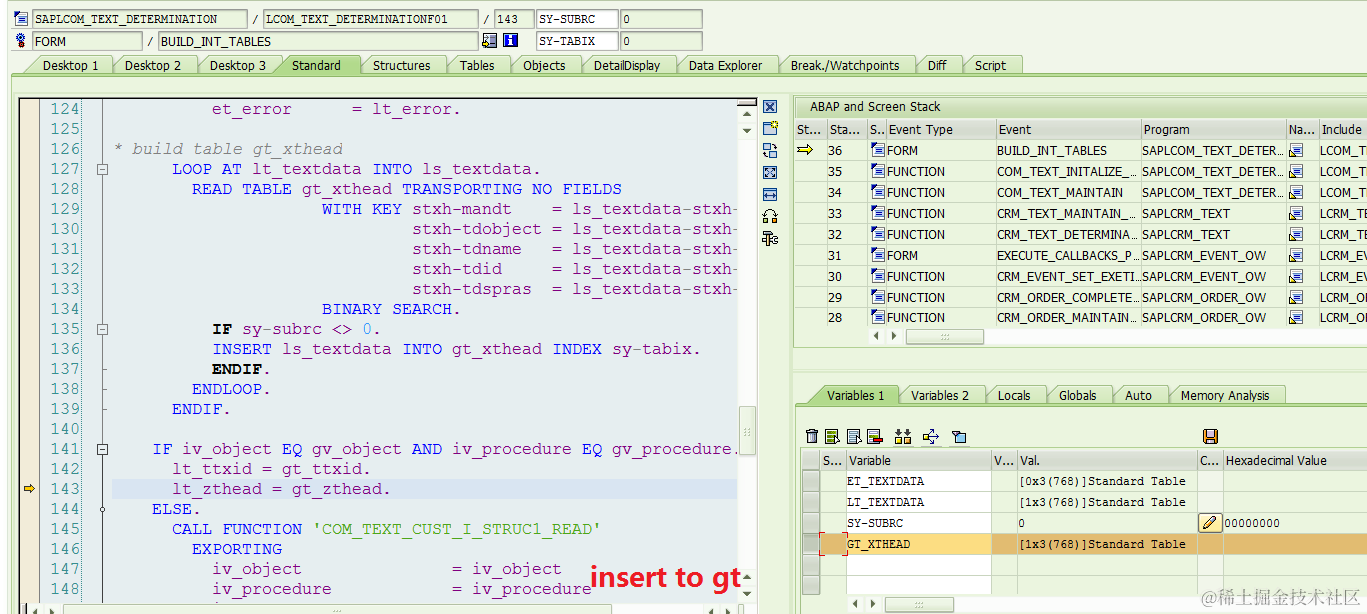Screen dimensions: 1367x614
Task: Click the green list icon in the variables toolbar
Action: [833, 436]
